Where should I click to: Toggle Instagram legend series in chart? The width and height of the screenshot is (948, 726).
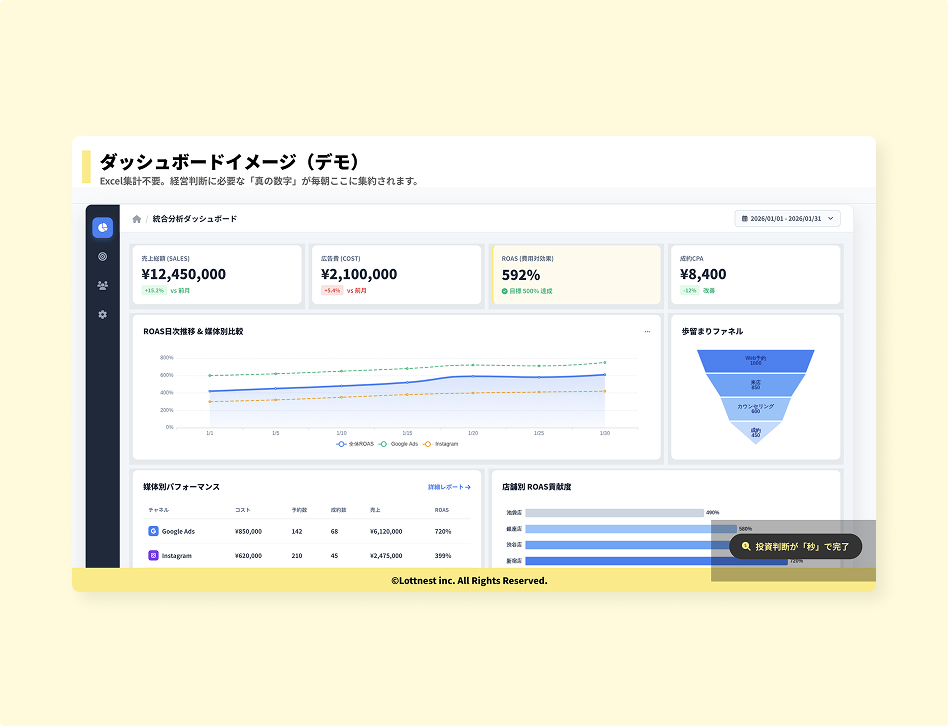pos(441,443)
